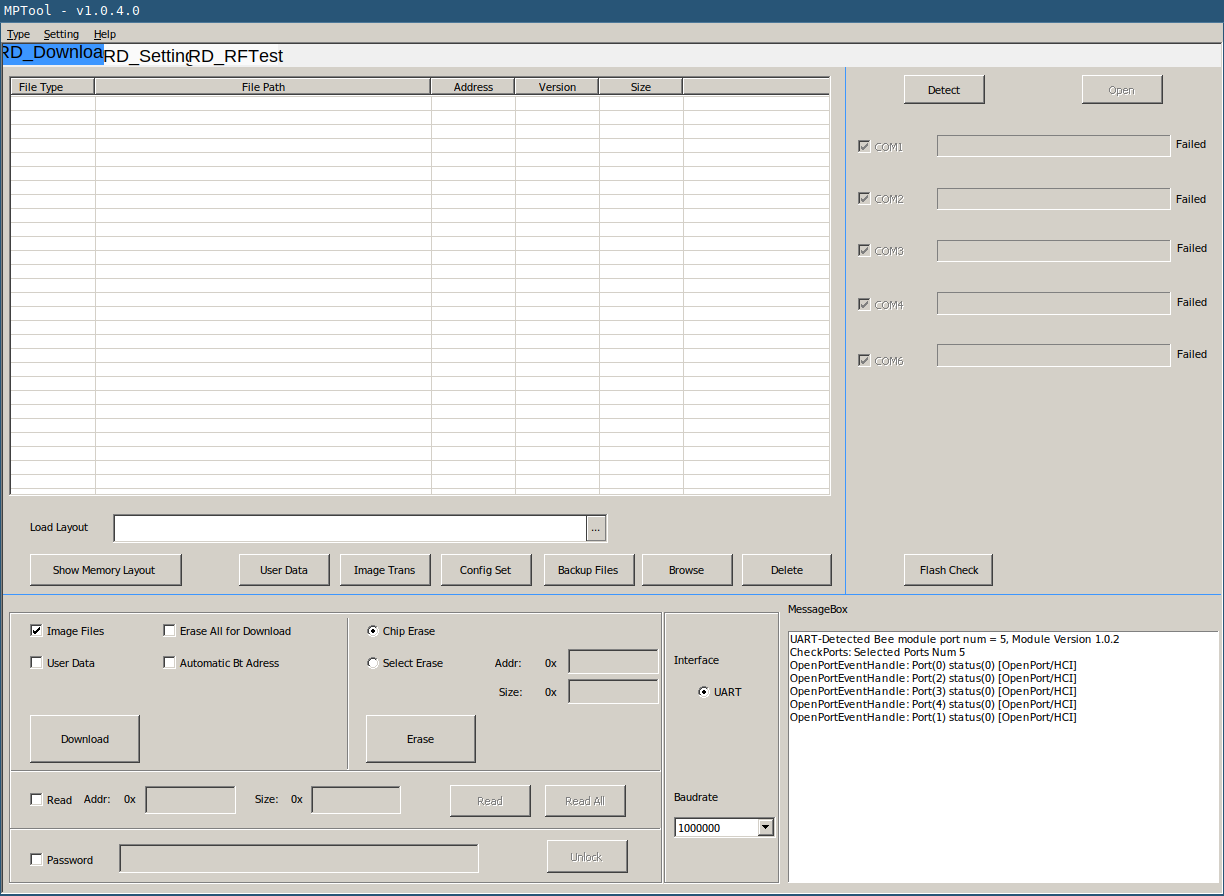Expand the Baudrate dropdown
This screenshot has width=1224, height=896.
tap(766, 828)
